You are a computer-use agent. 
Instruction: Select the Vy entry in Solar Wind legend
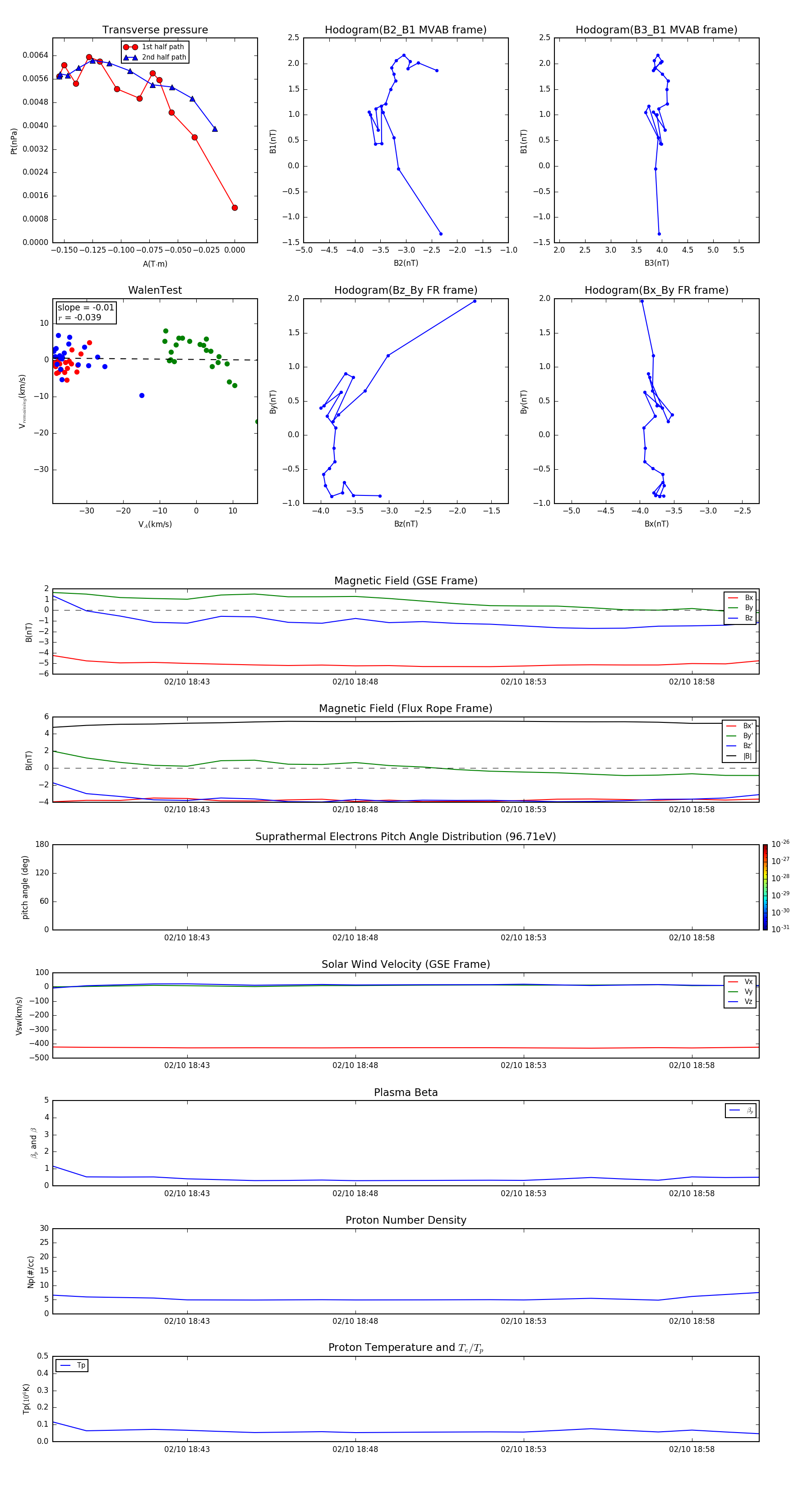pyautogui.click(x=740, y=991)
